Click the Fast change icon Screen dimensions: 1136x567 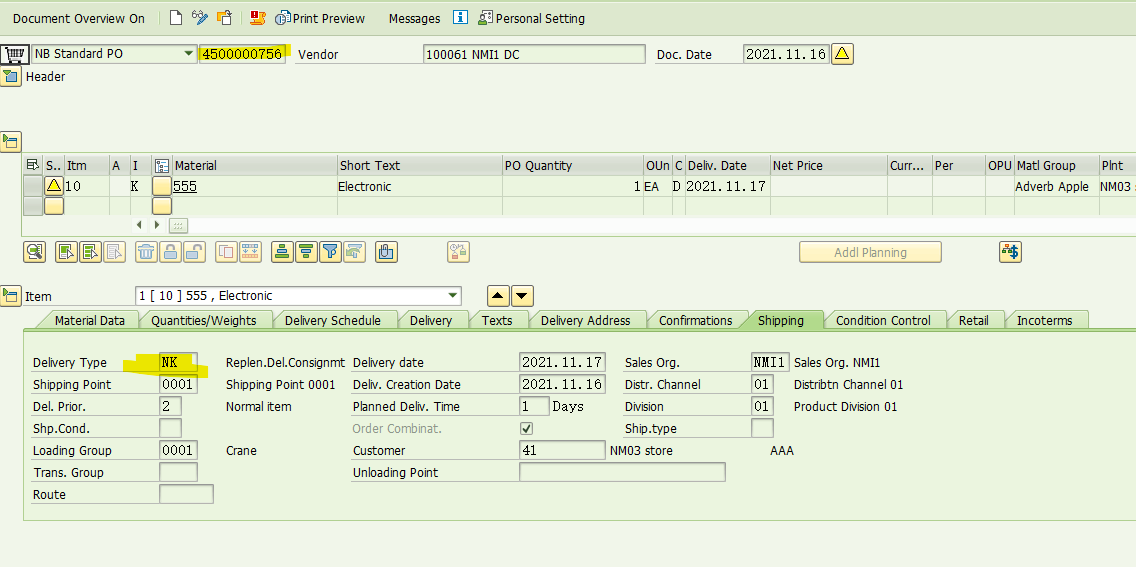(x=251, y=252)
